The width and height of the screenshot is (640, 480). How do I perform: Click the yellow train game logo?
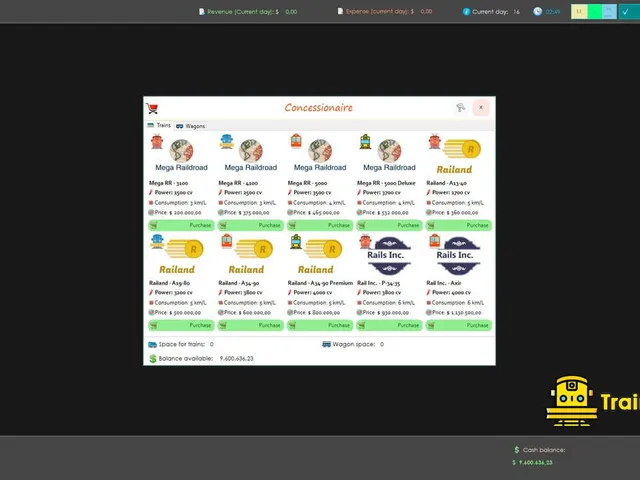(571, 401)
